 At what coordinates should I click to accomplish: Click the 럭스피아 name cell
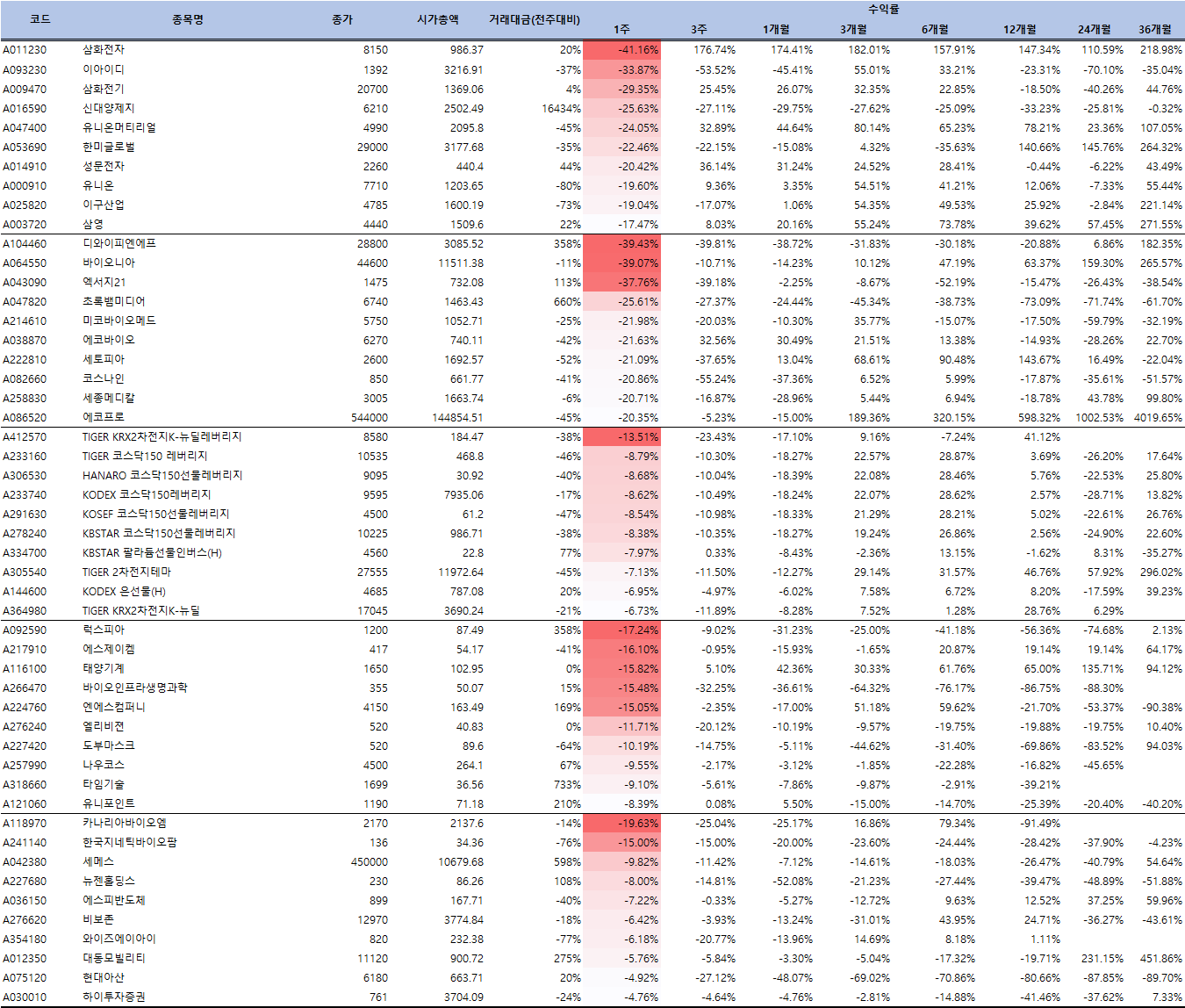(x=104, y=630)
